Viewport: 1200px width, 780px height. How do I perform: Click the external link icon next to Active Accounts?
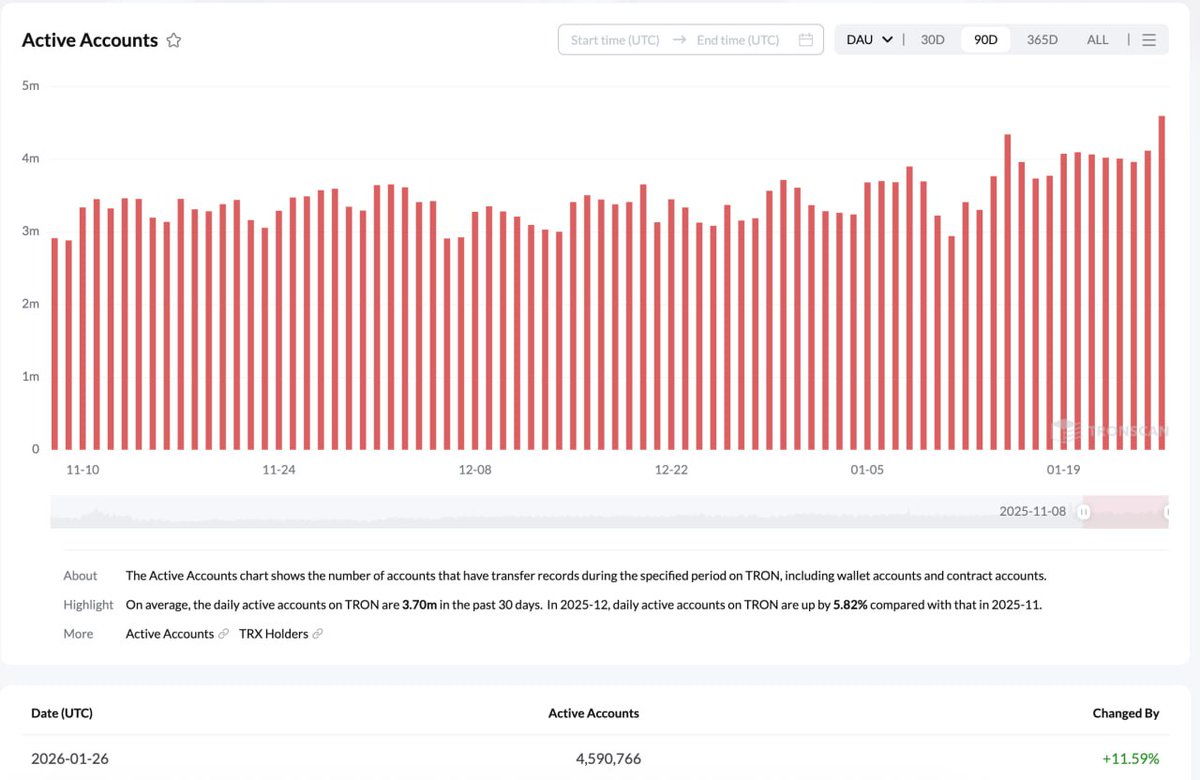click(x=224, y=633)
